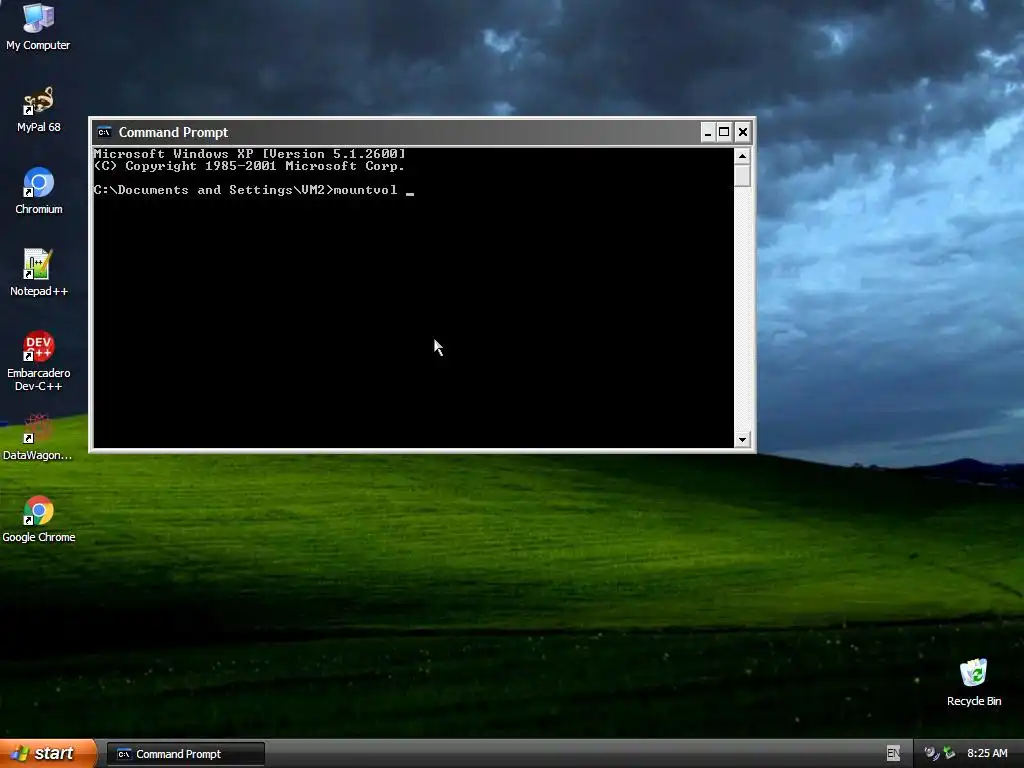Open the My Computer desktop icon
This screenshot has height=768, width=1024.
(x=38, y=27)
